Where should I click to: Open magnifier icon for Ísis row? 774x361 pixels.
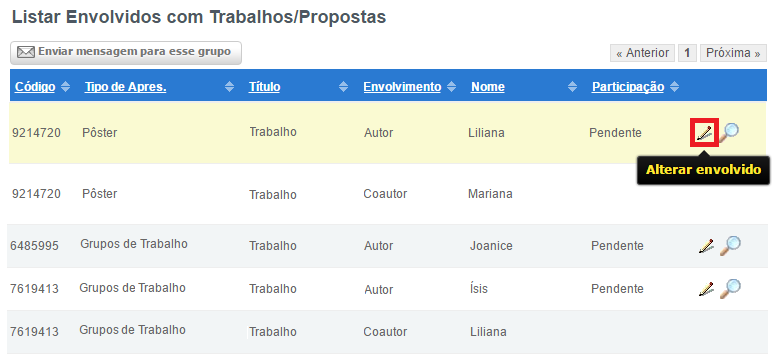(730, 288)
